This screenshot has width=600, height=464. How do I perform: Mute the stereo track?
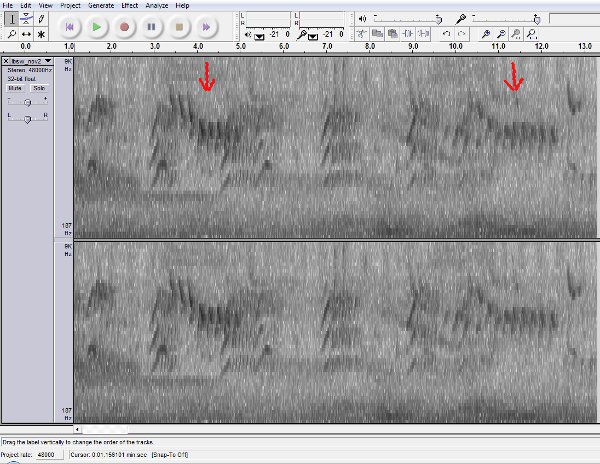(16, 88)
